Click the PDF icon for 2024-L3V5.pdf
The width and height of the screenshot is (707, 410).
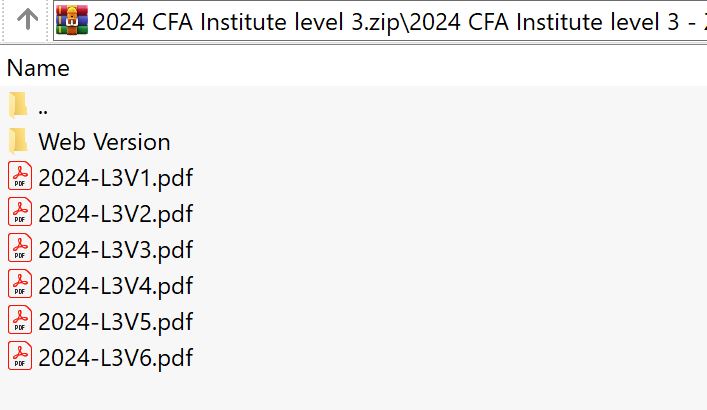point(19,321)
